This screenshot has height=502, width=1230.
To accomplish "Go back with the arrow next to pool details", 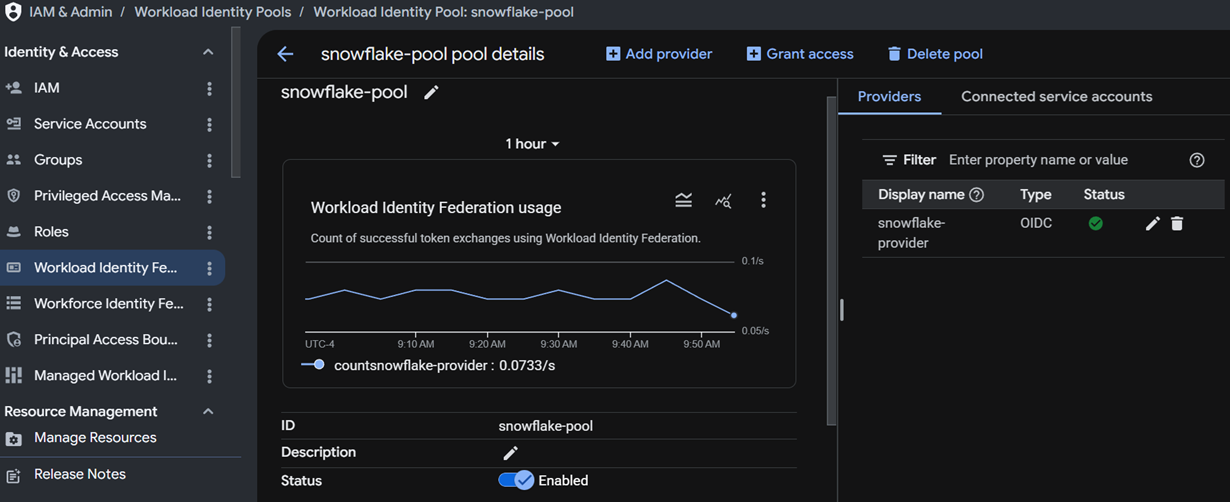I will click(285, 54).
